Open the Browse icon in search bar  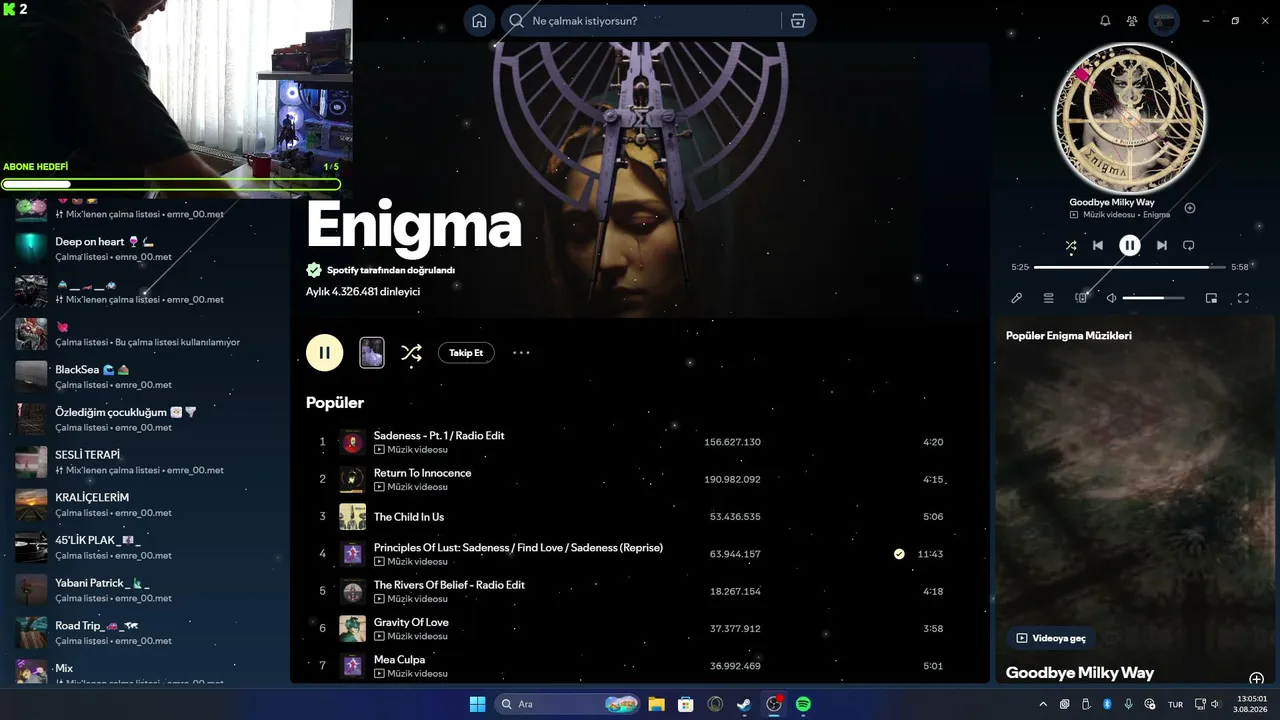(x=797, y=21)
